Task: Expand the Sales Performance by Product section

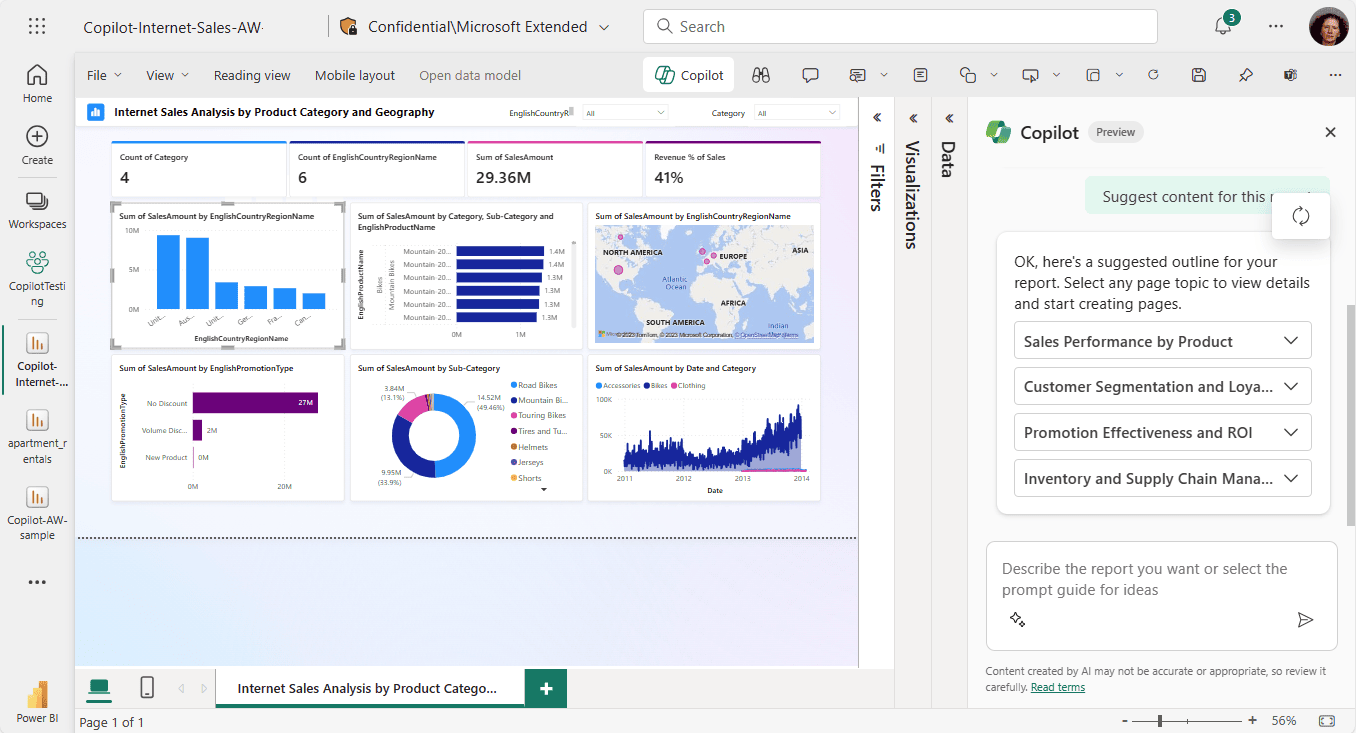Action: tap(1161, 340)
